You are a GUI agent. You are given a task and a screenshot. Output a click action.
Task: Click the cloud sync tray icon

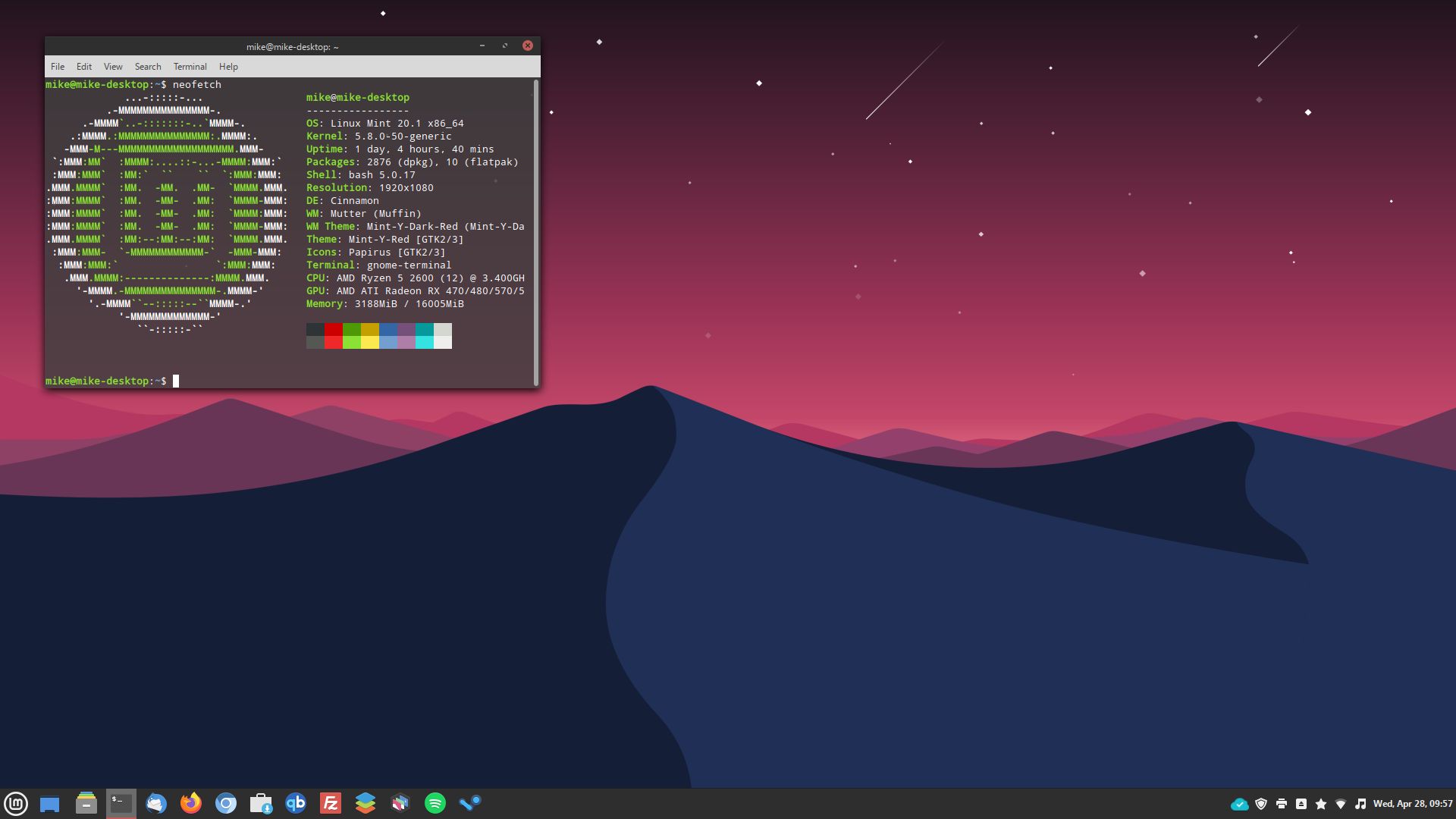1239,803
